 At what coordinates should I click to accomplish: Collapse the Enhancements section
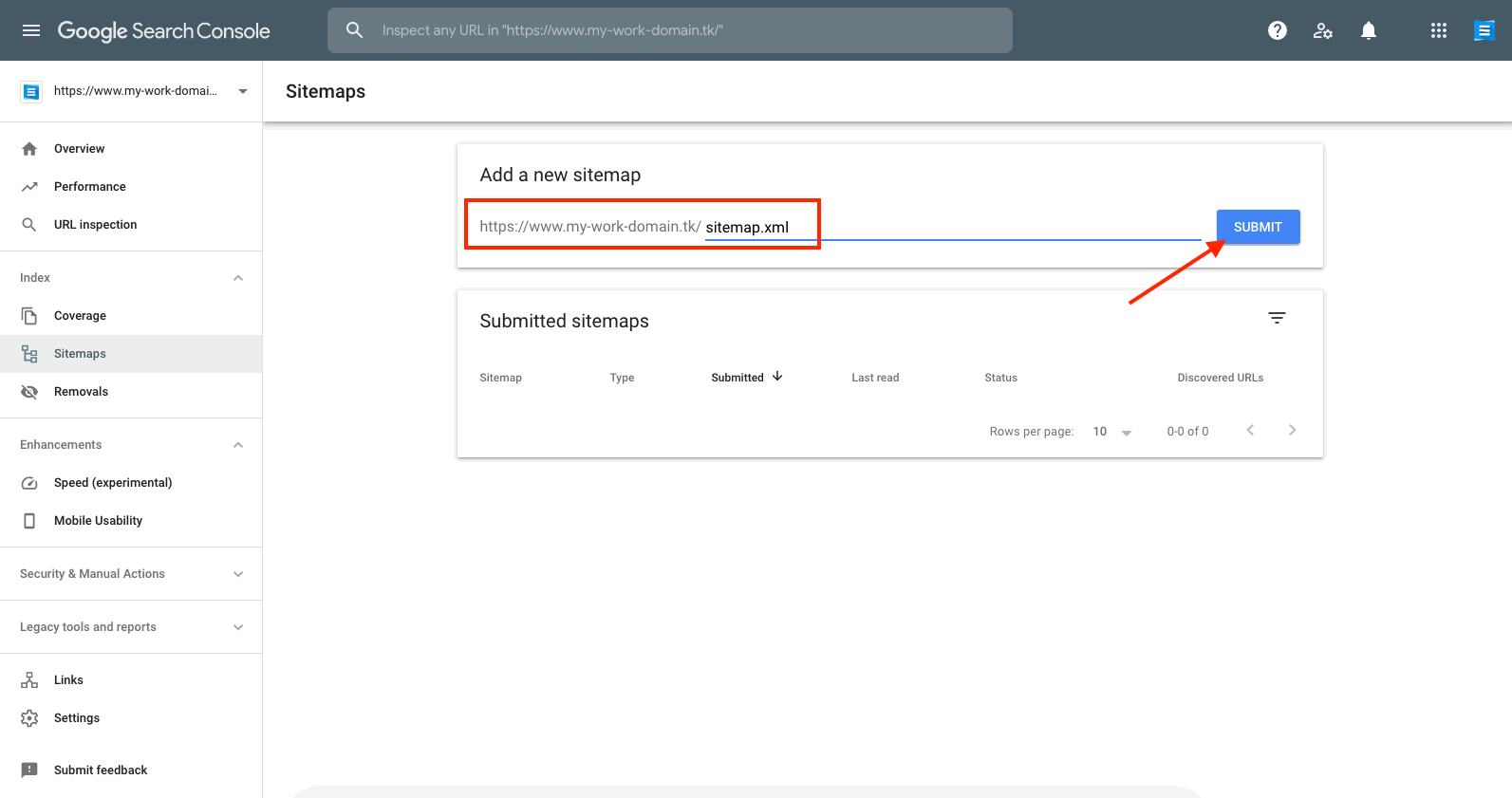coord(238,445)
